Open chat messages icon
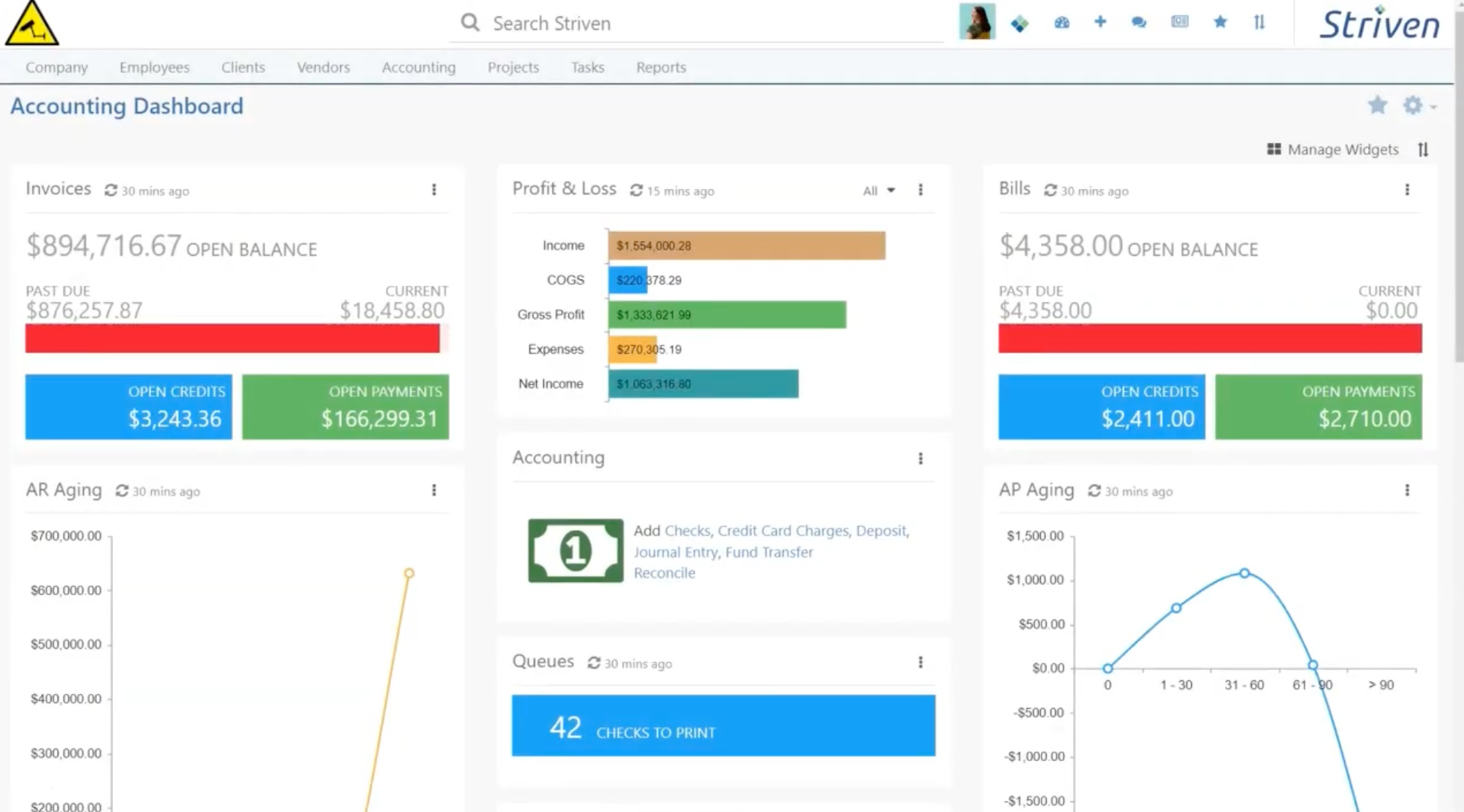 point(1139,23)
